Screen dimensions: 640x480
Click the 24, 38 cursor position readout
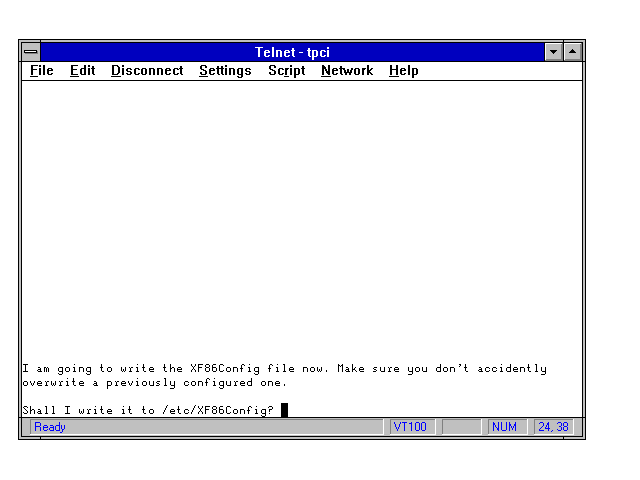click(x=553, y=427)
